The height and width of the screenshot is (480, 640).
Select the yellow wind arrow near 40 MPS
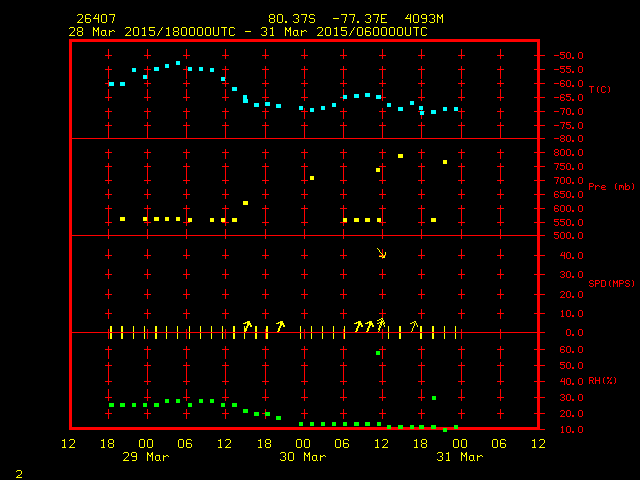pyautogui.click(x=381, y=253)
